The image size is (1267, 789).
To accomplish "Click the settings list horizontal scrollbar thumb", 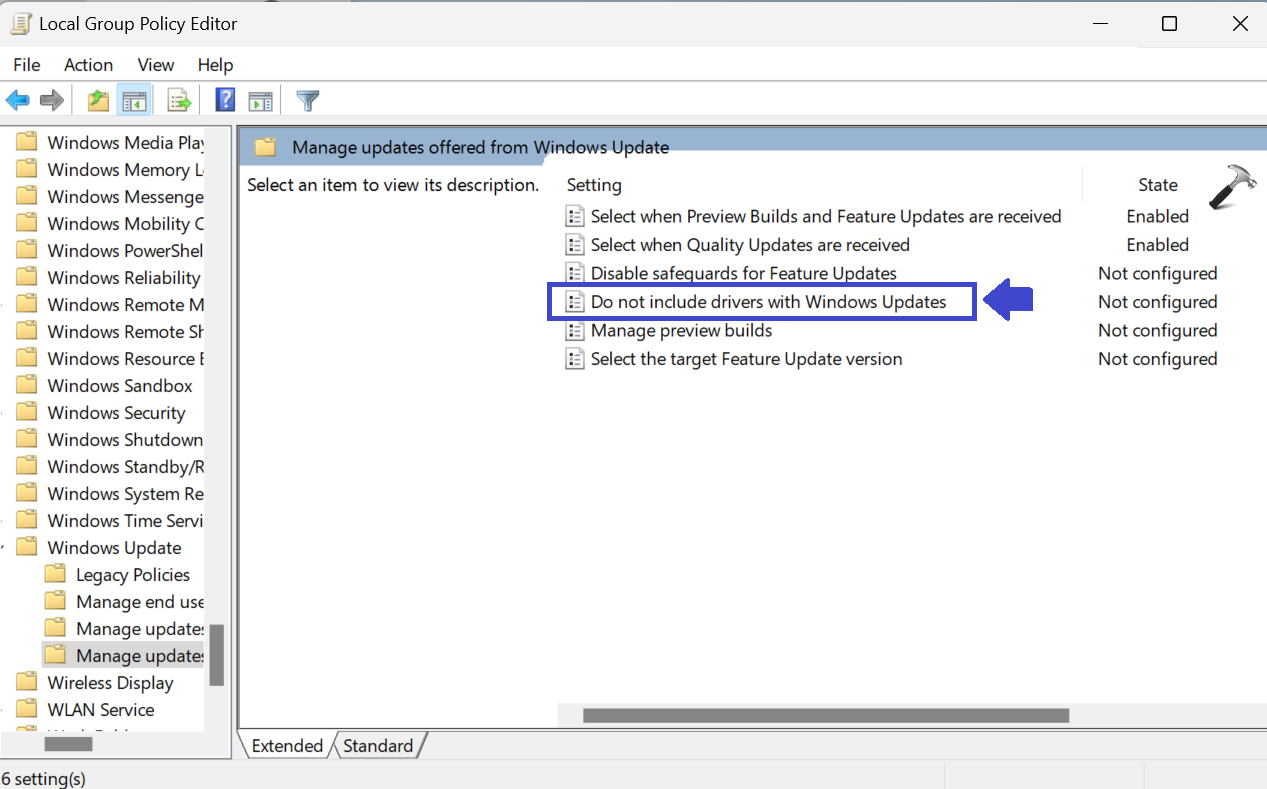I will pyautogui.click(x=826, y=716).
